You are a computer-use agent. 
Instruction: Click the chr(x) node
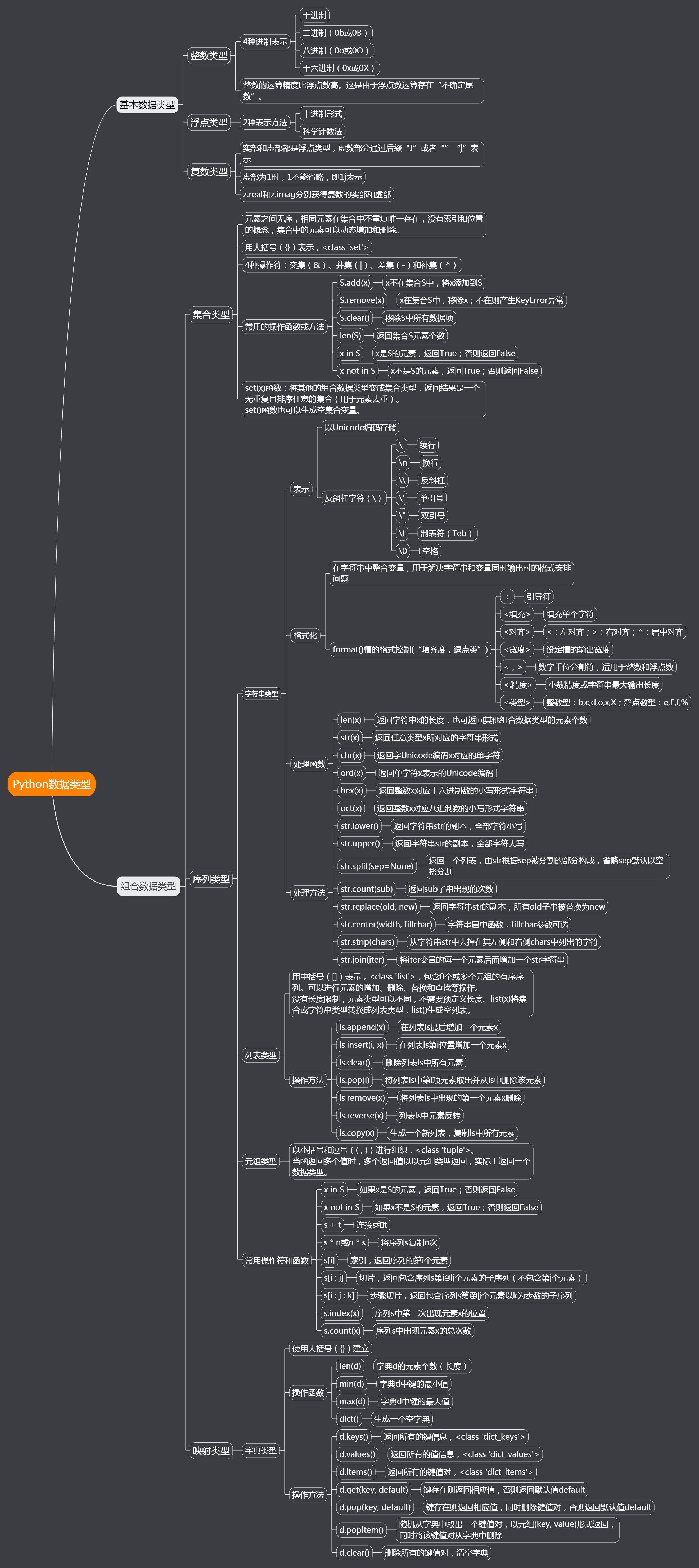pyautogui.click(x=351, y=755)
